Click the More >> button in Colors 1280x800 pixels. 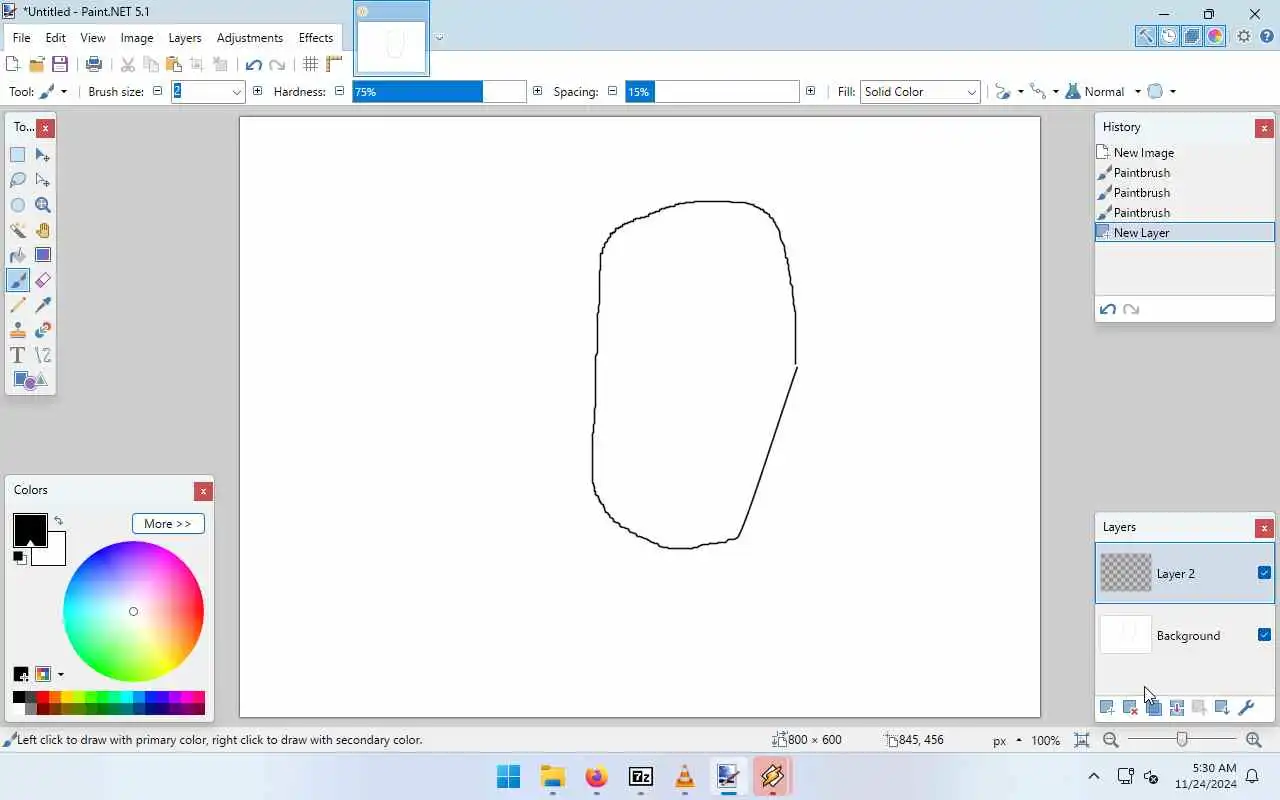coord(168,523)
